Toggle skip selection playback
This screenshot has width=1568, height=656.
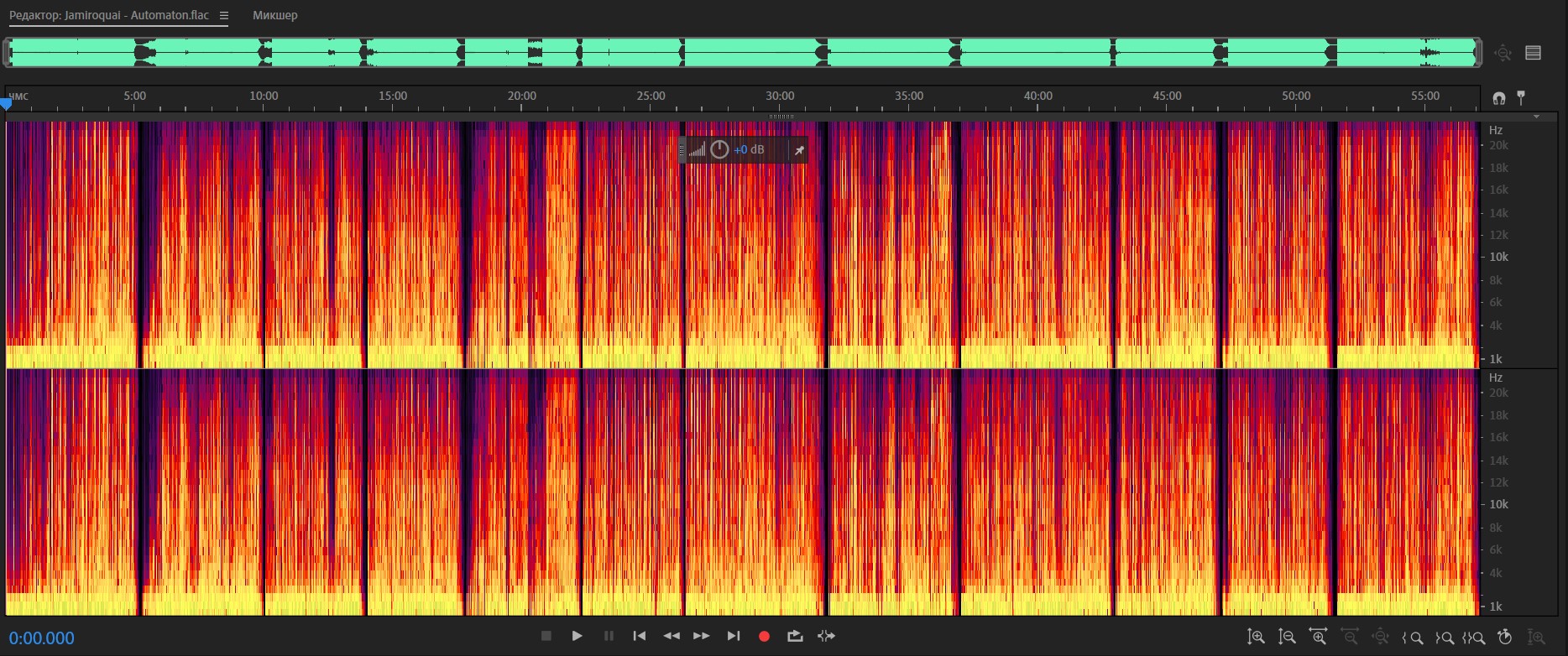pyautogui.click(x=827, y=637)
